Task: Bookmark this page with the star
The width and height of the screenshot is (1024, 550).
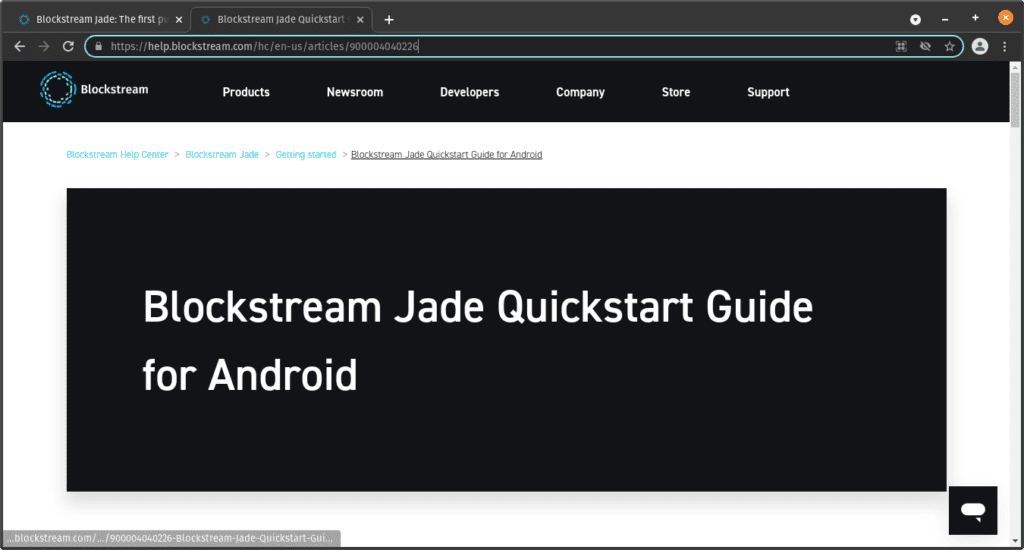Action: pyautogui.click(x=950, y=46)
